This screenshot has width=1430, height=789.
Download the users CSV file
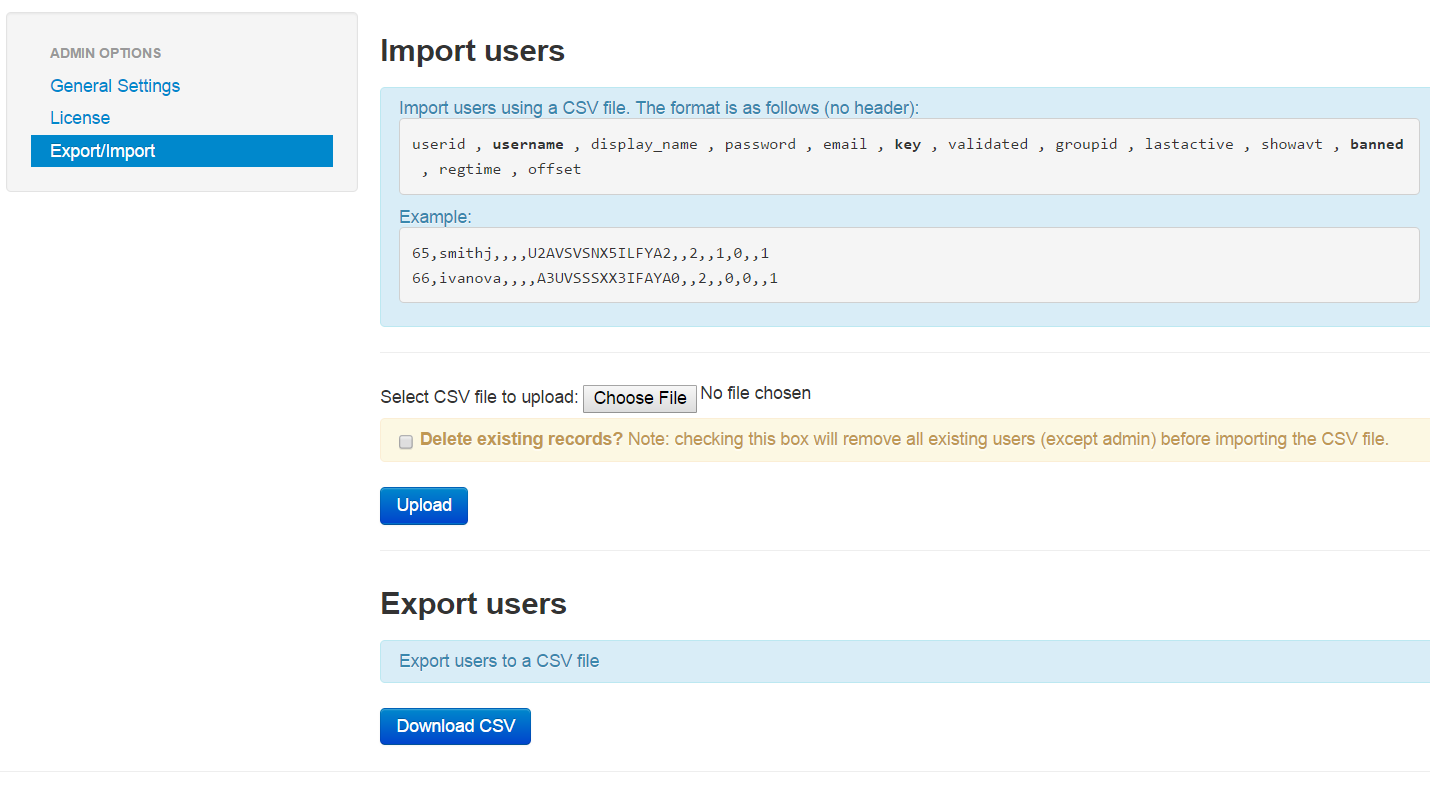pyautogui.click(x=455, y=726)
